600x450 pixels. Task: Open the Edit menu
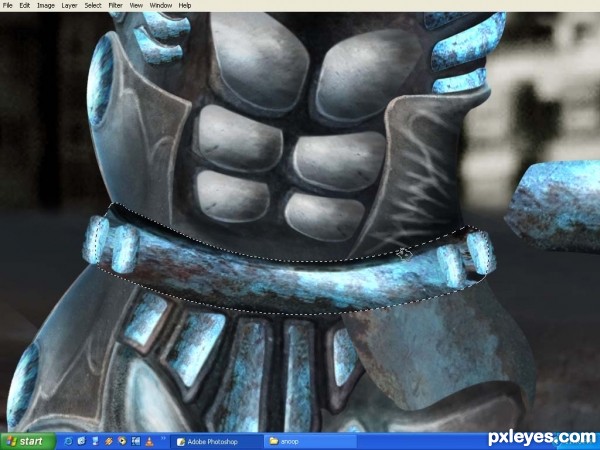coord(24,5)
